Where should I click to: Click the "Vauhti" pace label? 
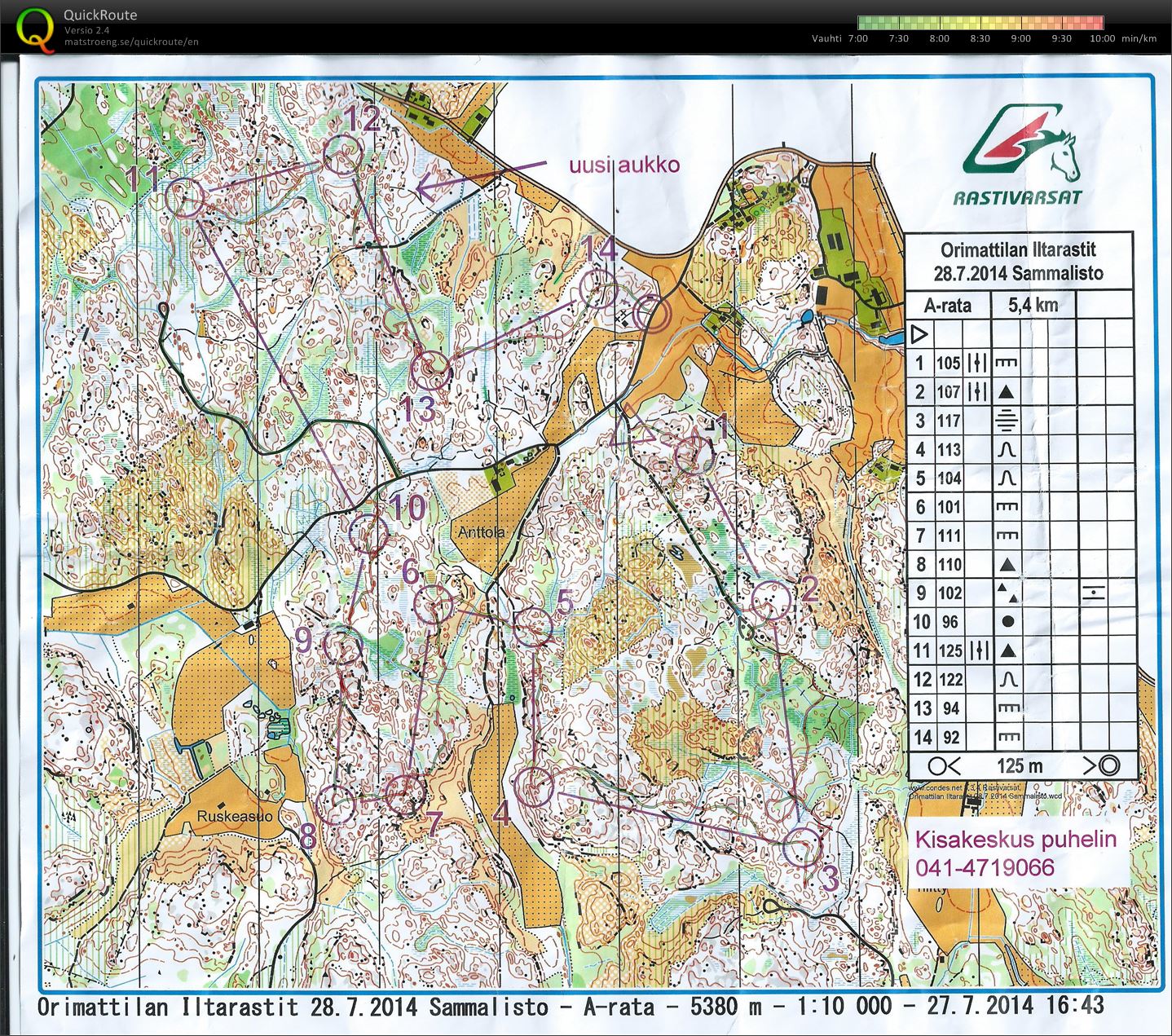click(x=826, y=38)
